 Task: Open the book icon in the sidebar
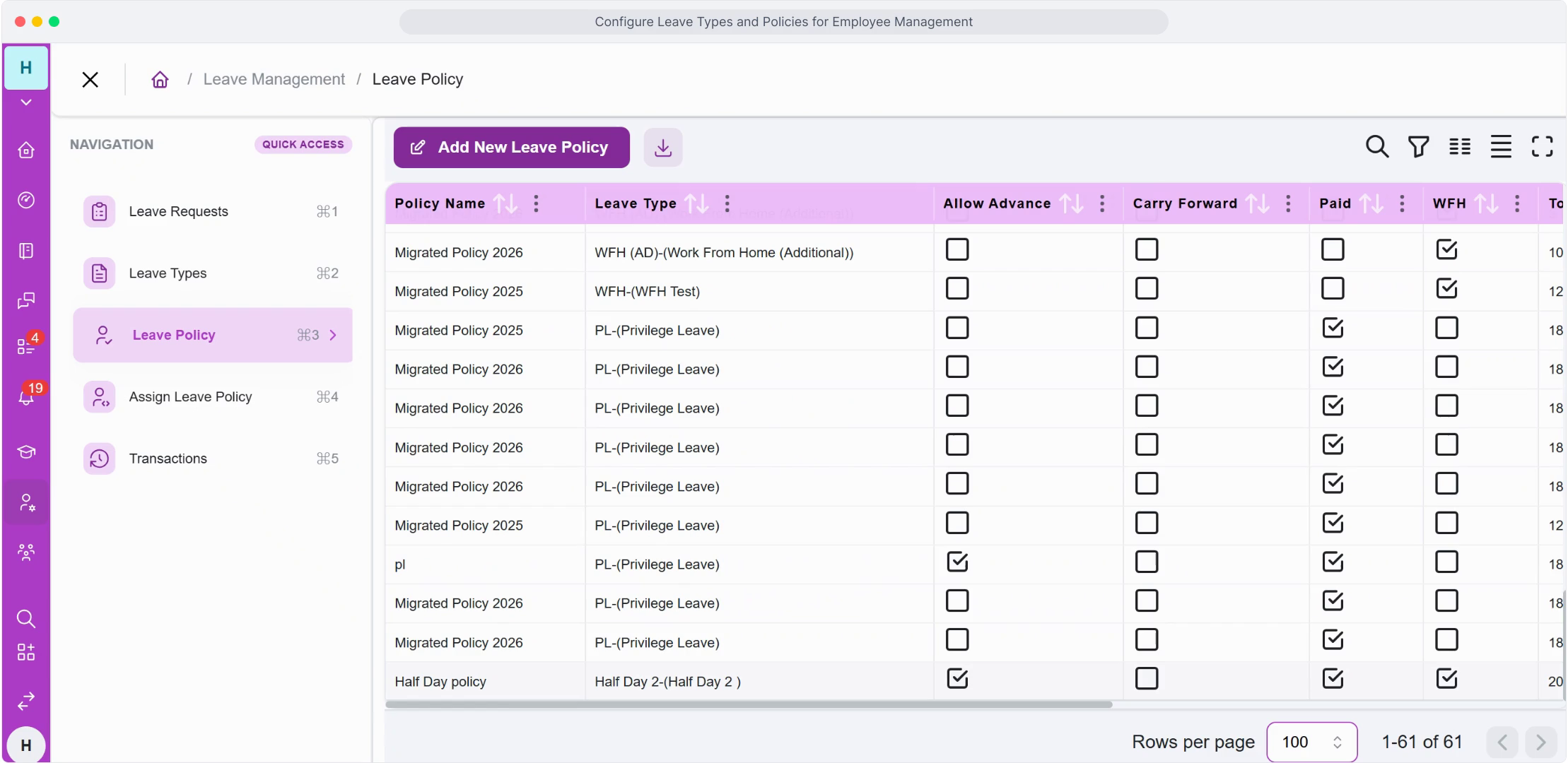click(26, 251)
